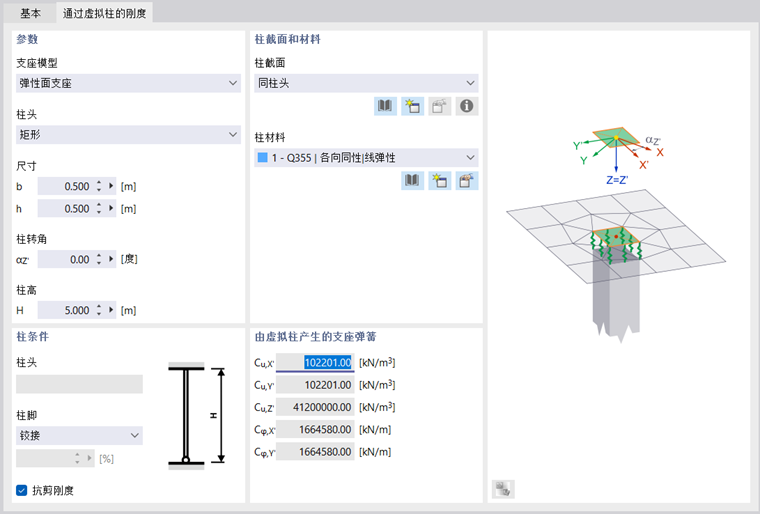Click 柱转角 label

tap(32, 239)
